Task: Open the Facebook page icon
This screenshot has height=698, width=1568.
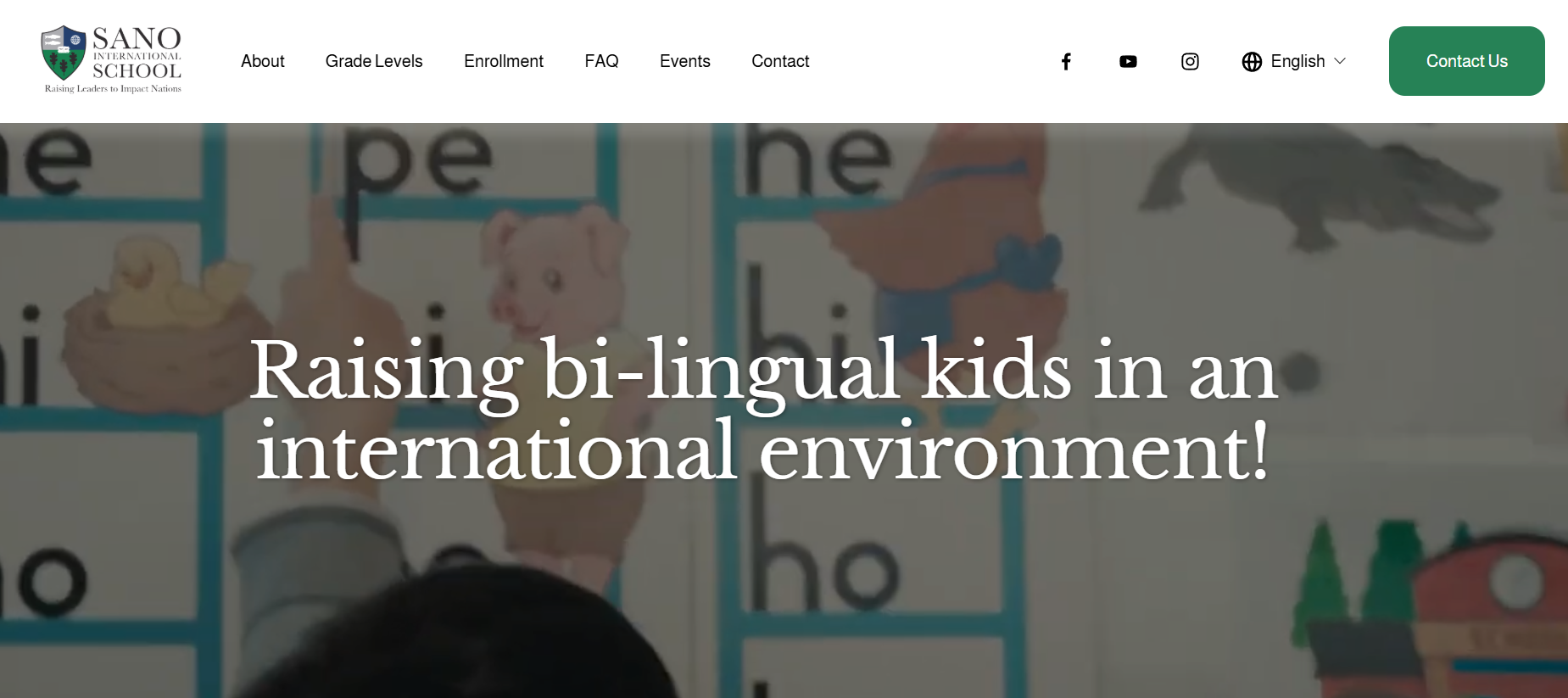Action: (1066, 61)
